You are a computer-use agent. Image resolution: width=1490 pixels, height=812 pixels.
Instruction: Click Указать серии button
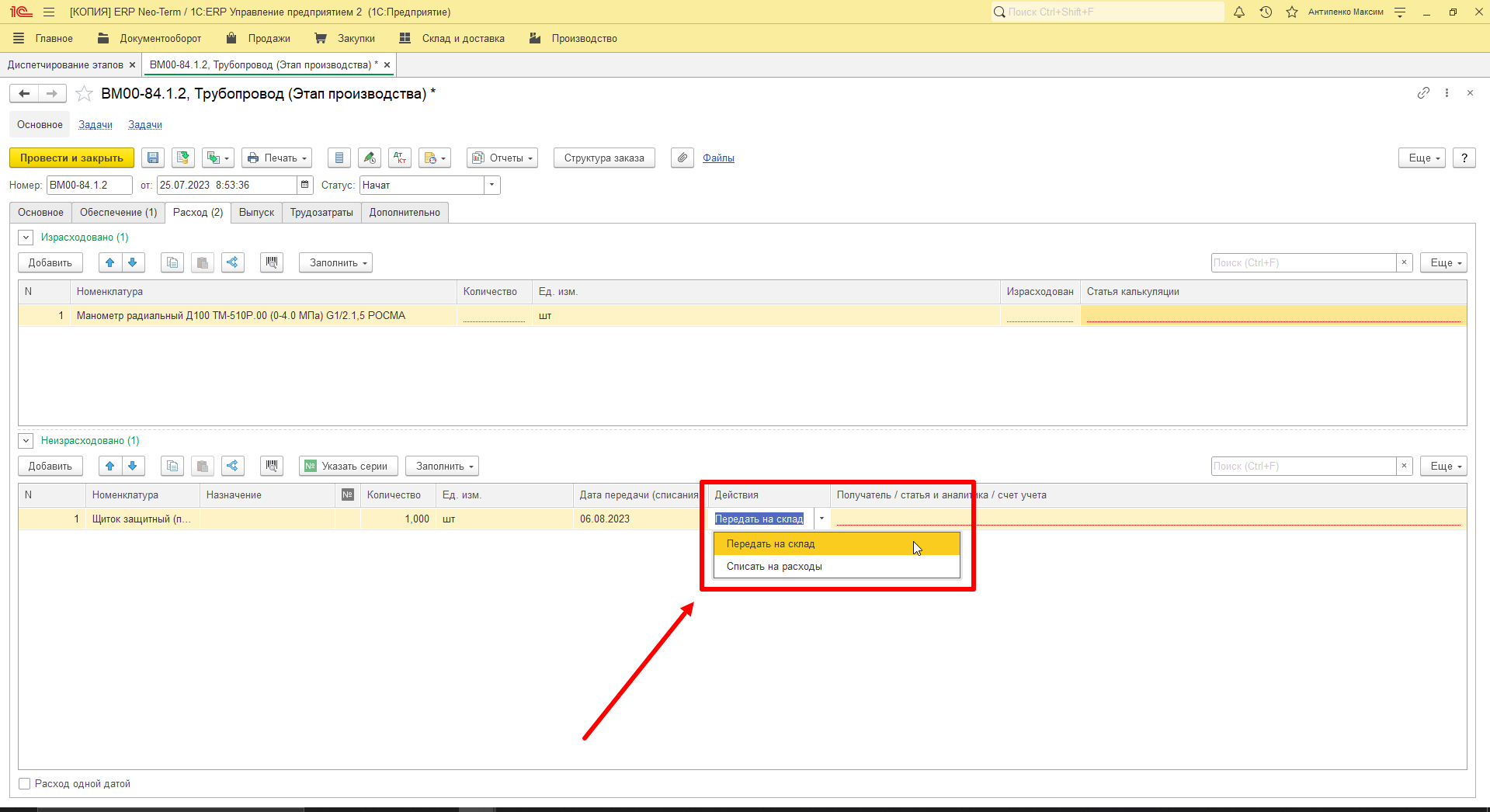pyautogui.click(x=349, y=467)
